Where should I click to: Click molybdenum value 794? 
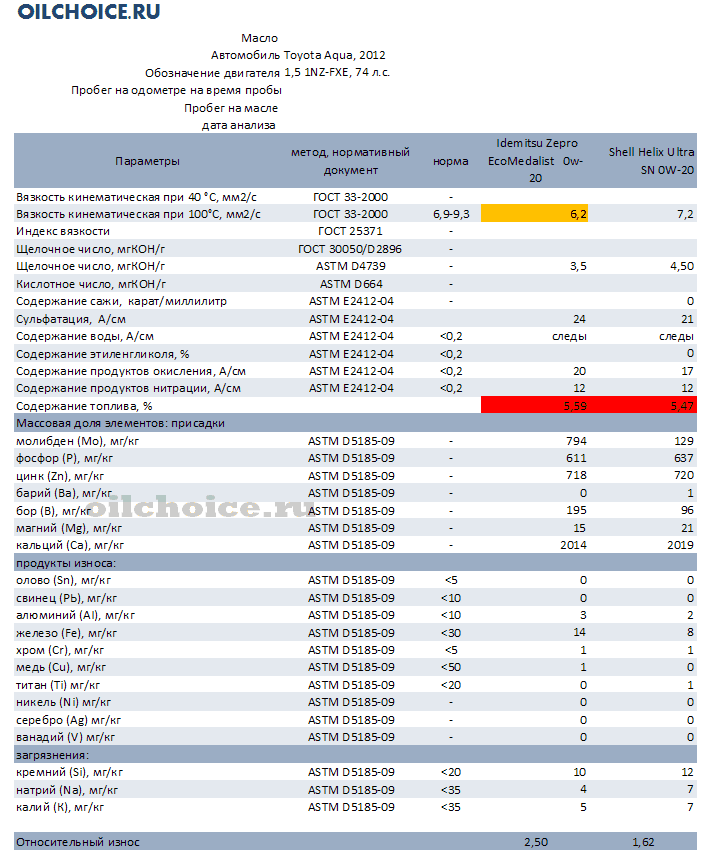tap(576, 441)
